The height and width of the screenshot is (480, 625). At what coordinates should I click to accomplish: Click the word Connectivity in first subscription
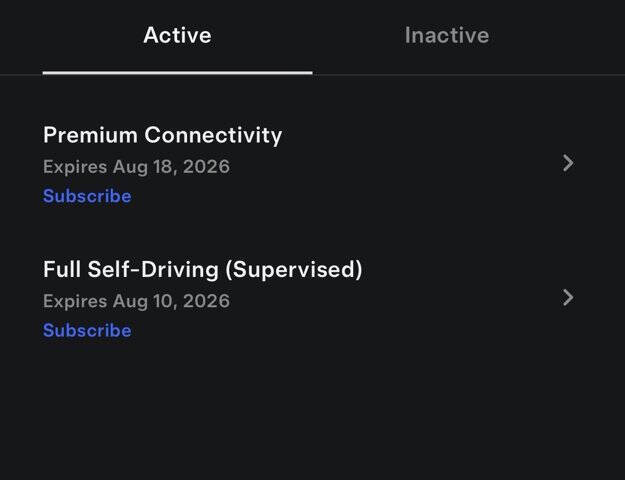click(x=213, y=135)
